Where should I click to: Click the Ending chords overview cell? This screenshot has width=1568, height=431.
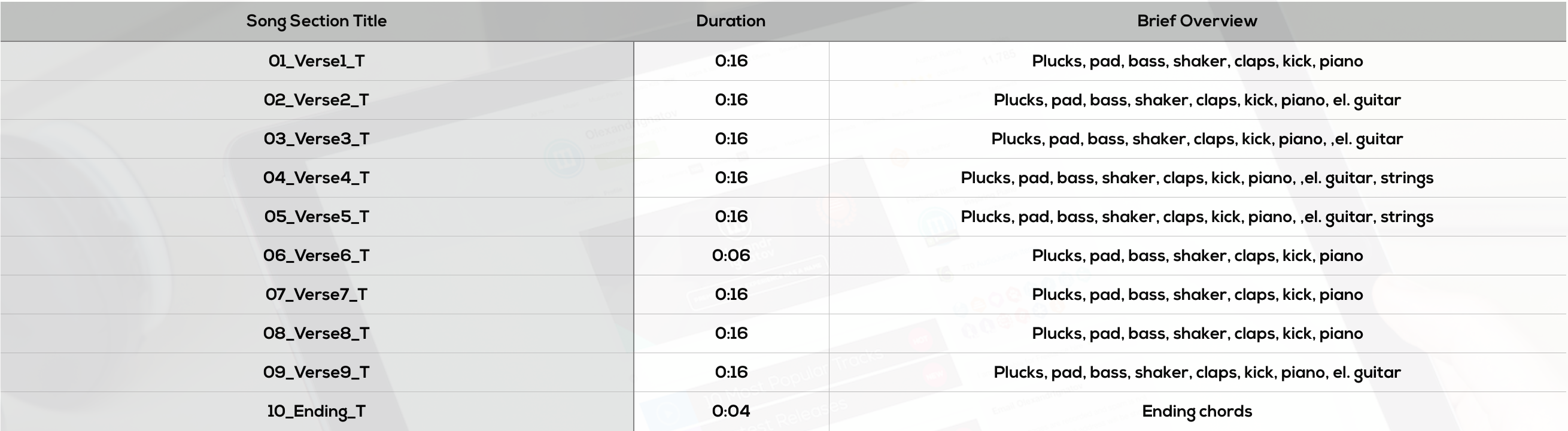tap(1198, 412)
